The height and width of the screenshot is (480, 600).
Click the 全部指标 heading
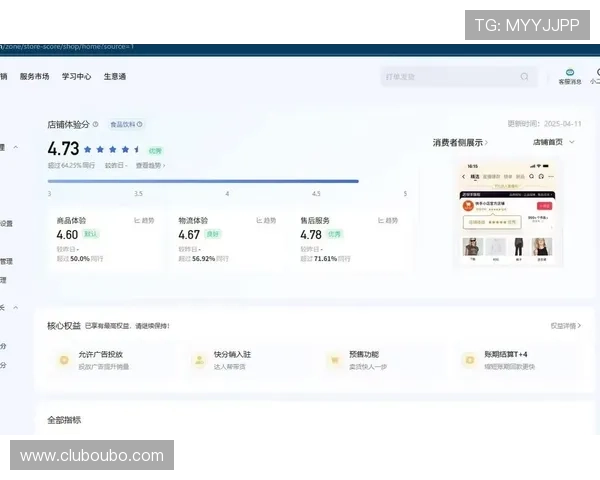click(x=64, y=420)
